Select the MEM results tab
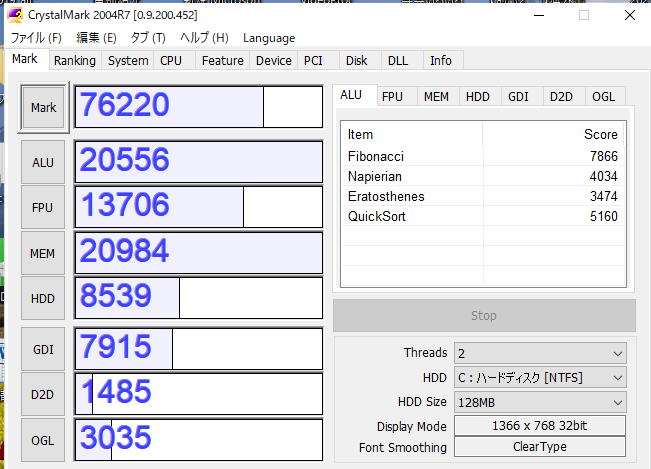Viewport: 651px width, 469px height. 436,97
